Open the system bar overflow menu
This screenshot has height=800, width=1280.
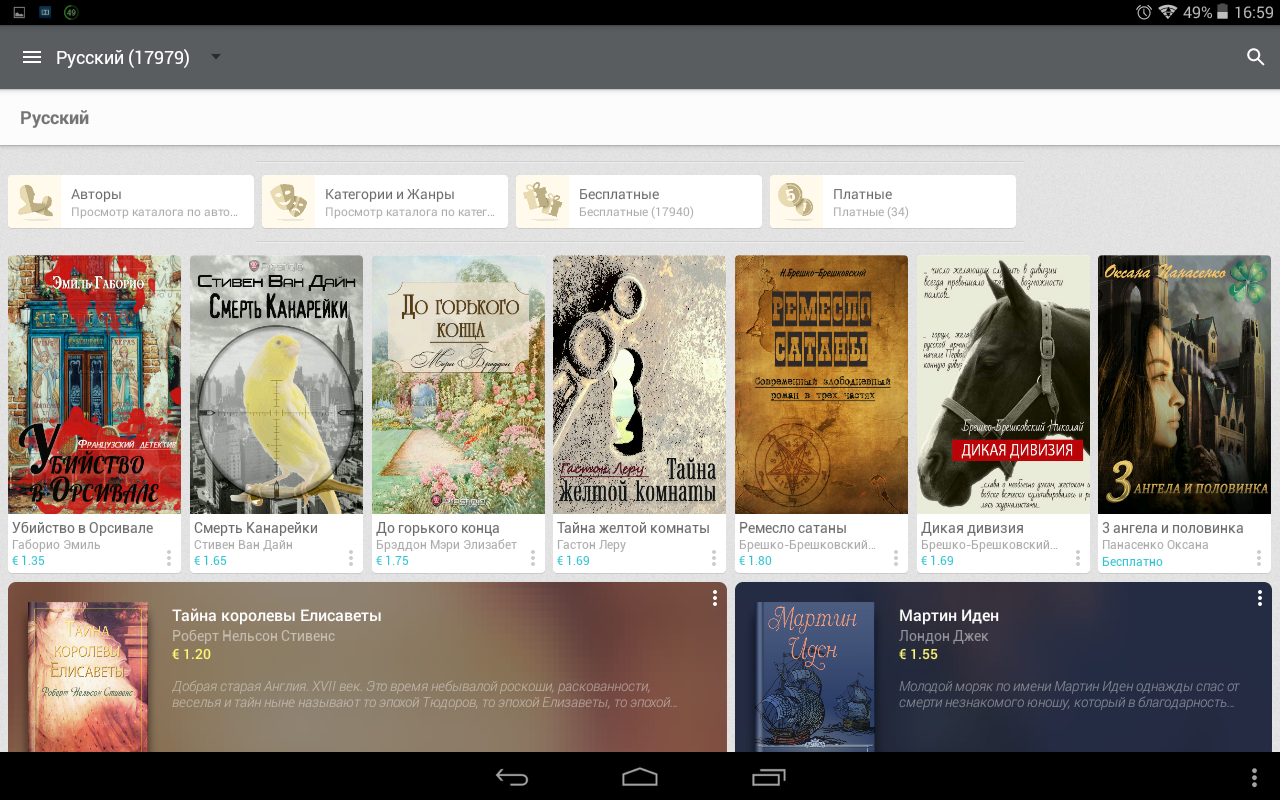point(1255,777)
